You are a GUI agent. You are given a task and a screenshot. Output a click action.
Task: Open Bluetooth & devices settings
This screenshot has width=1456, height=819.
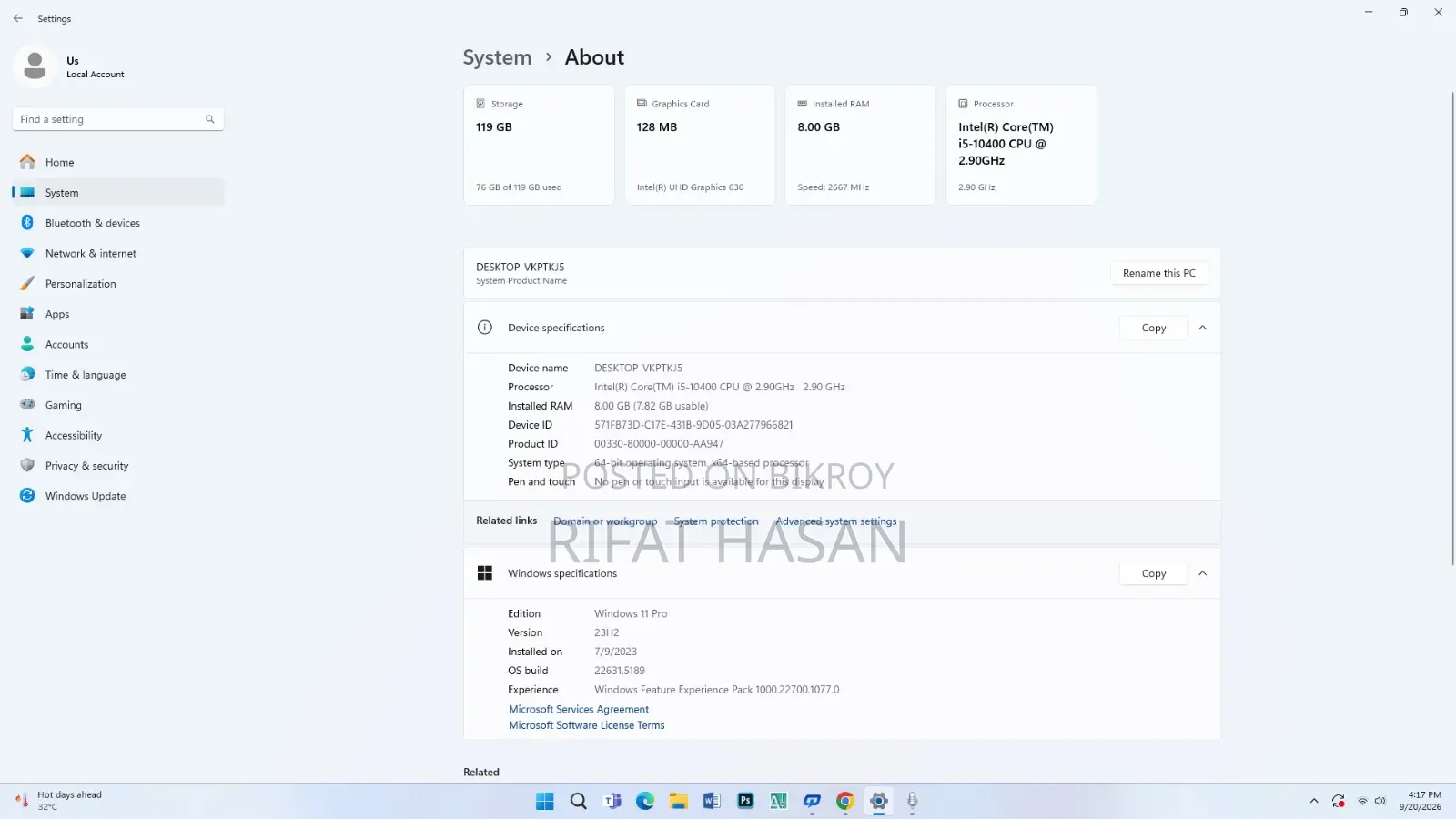pos(118,223)
